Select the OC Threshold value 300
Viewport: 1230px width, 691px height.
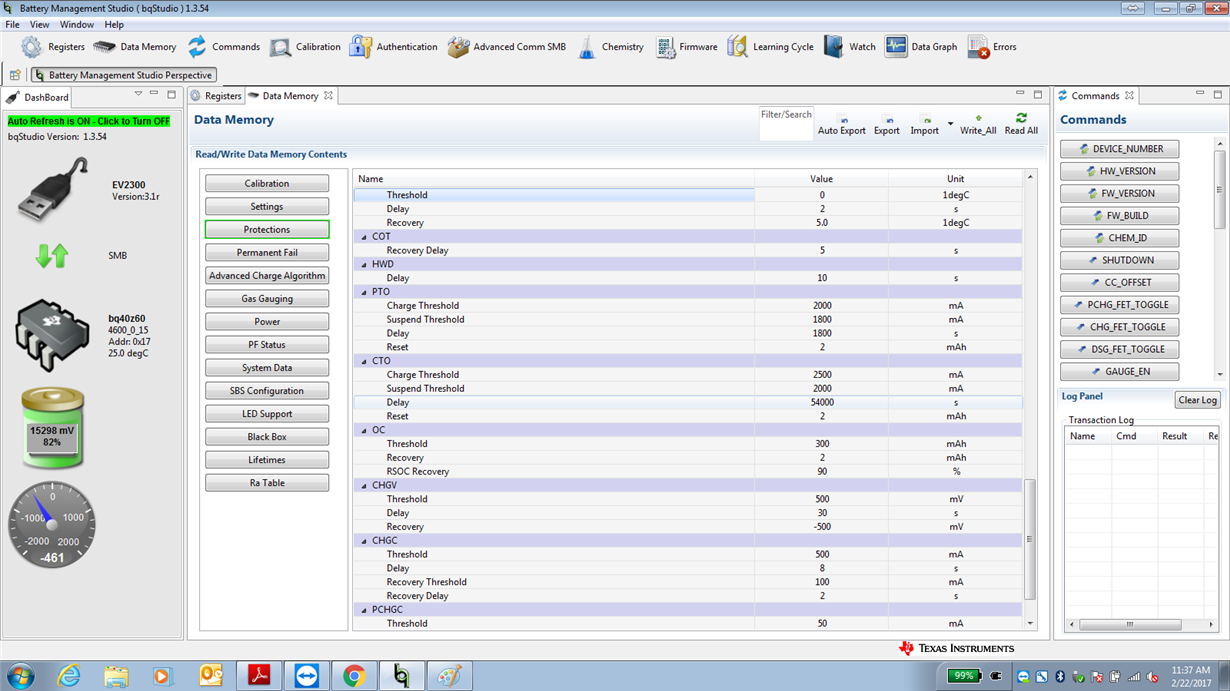pos(821,444)
